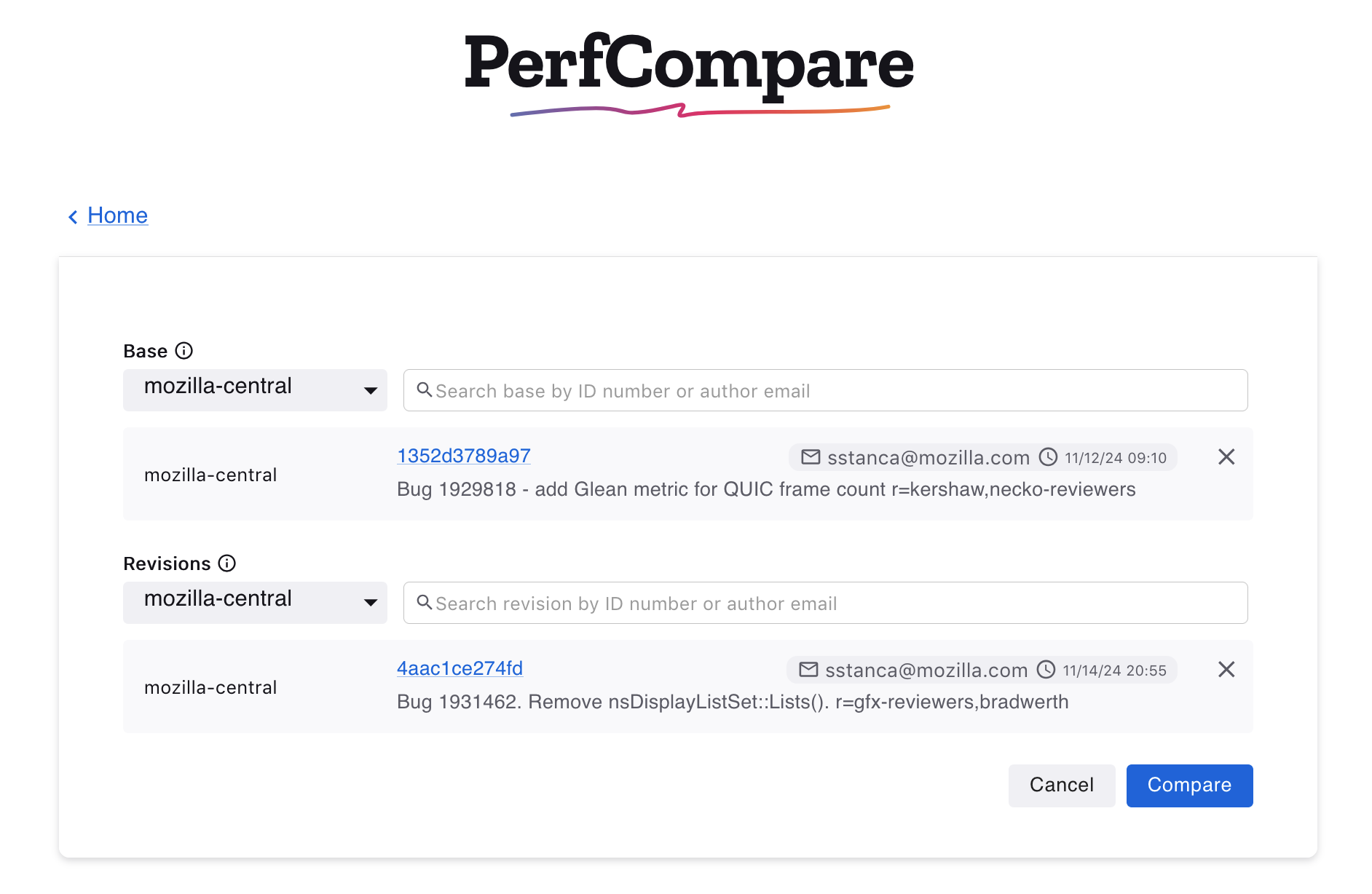This screenshot has height=894, width=1372.
Task: Click search magnifier in base search field
Action: [425, 390]
